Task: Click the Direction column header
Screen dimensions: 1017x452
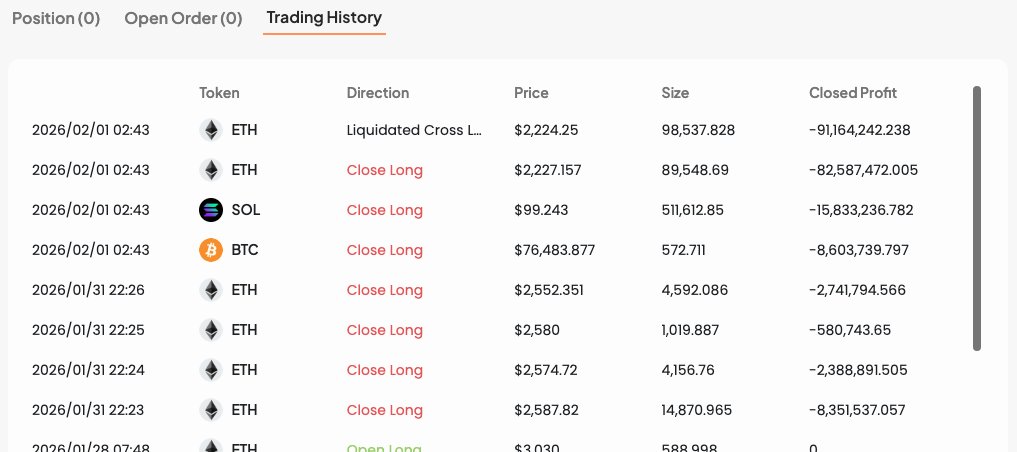Action: tap(377, 93)
